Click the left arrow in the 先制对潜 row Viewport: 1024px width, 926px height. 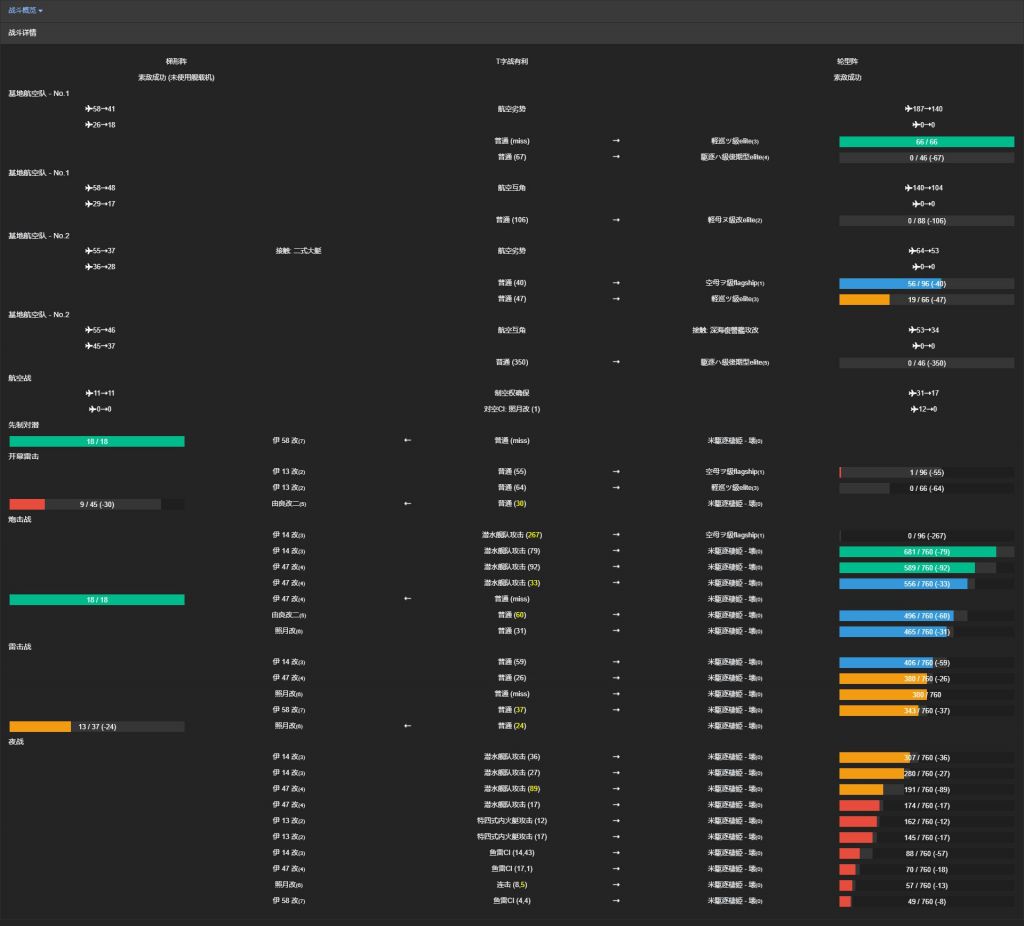[407, 441]
